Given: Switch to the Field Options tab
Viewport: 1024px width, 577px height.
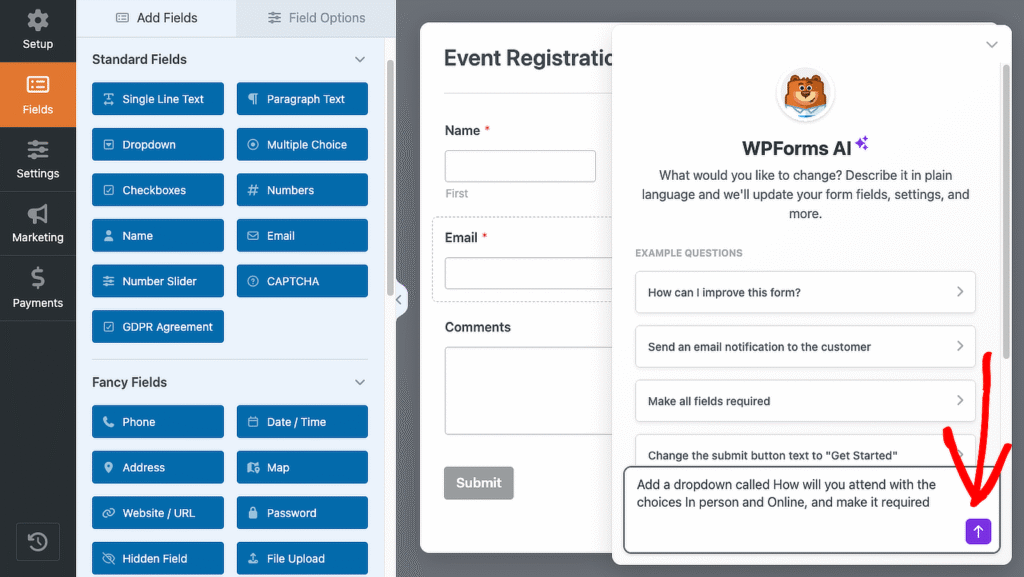Looking at the screenshot, I should pos(316,18).
